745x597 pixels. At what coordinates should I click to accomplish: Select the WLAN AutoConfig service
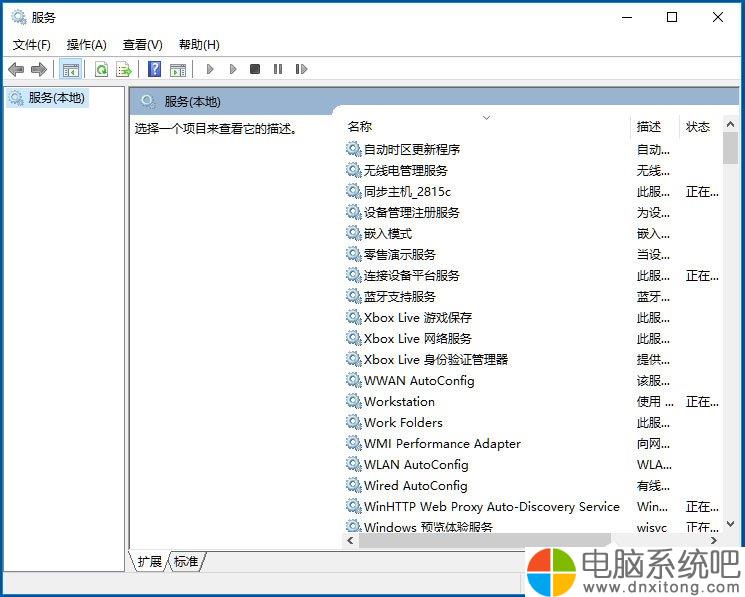click(415, 465)
